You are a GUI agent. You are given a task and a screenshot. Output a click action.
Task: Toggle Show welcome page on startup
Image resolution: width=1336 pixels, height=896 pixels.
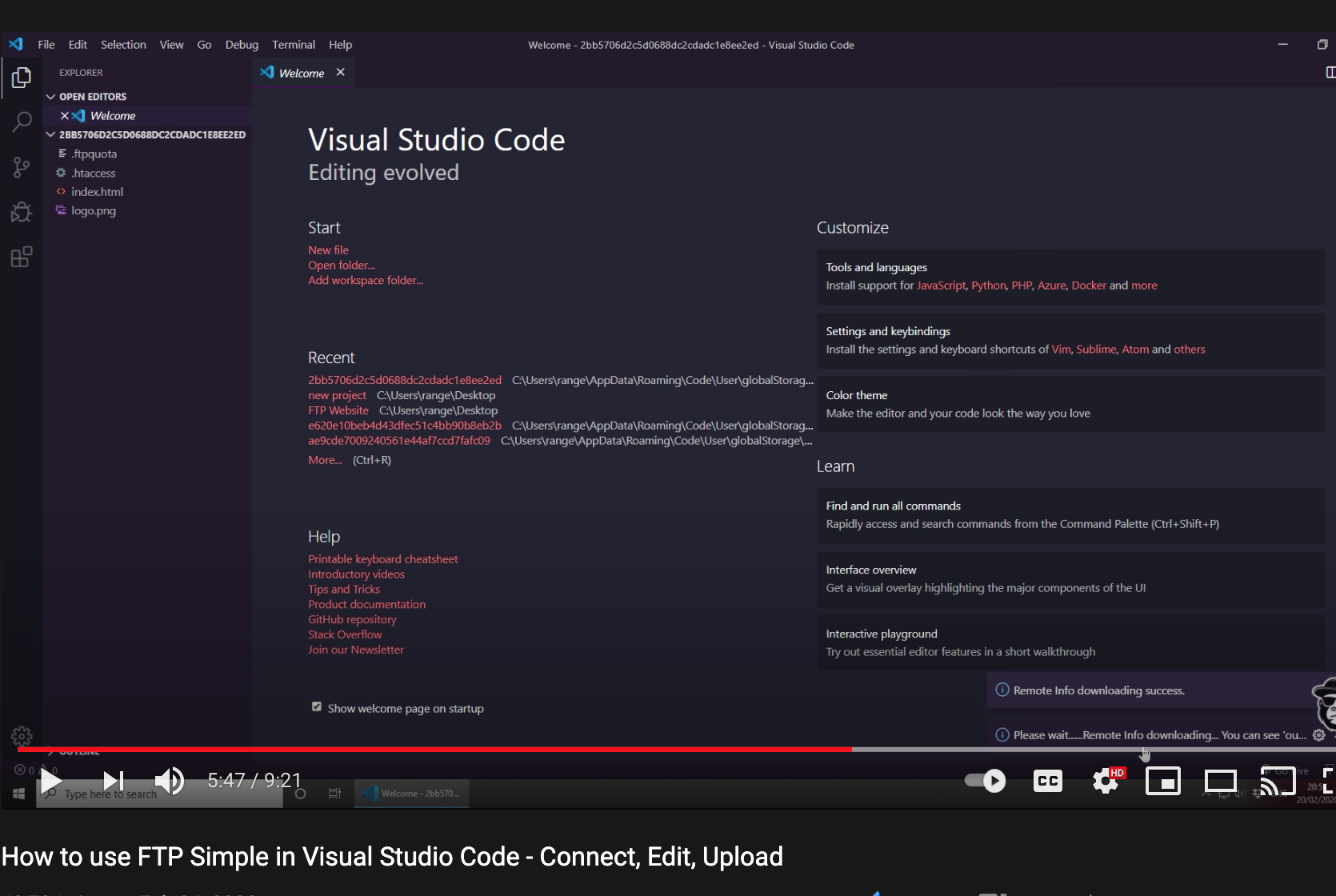pos(317,706)
